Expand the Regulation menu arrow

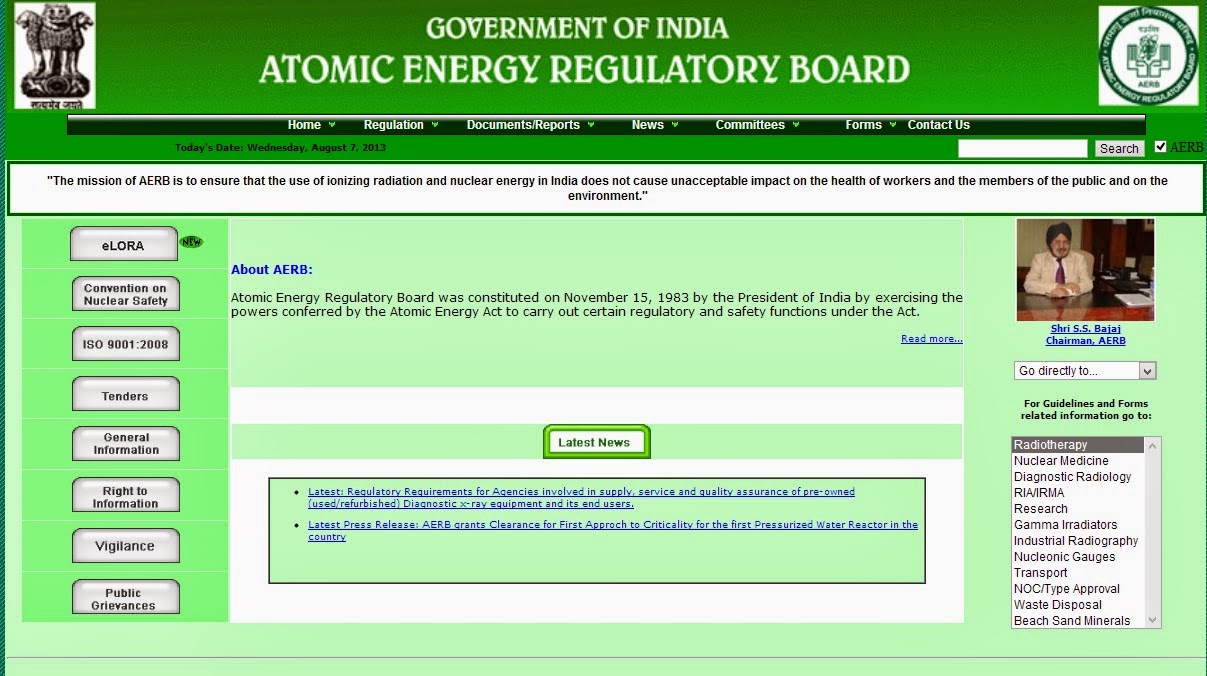435,125
